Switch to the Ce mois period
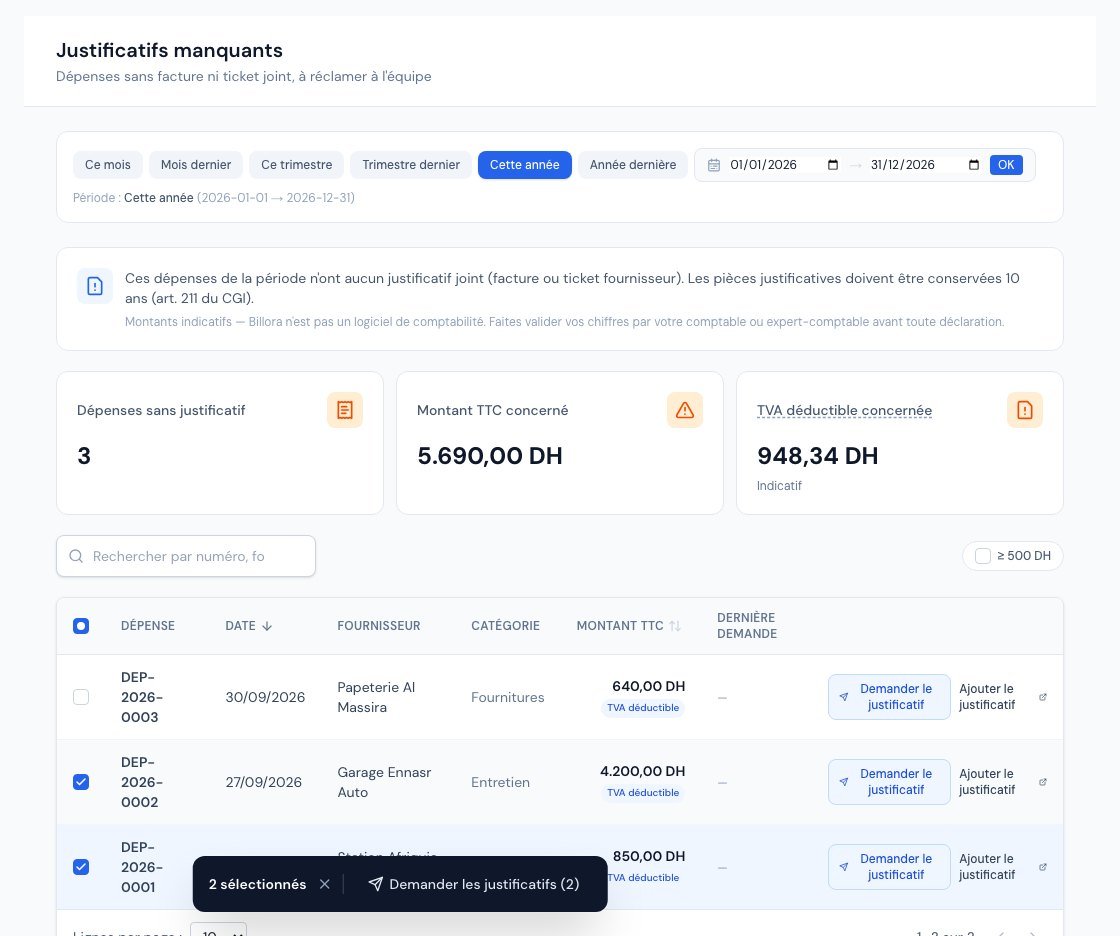 pyautogui.click(x=108, y=165)
